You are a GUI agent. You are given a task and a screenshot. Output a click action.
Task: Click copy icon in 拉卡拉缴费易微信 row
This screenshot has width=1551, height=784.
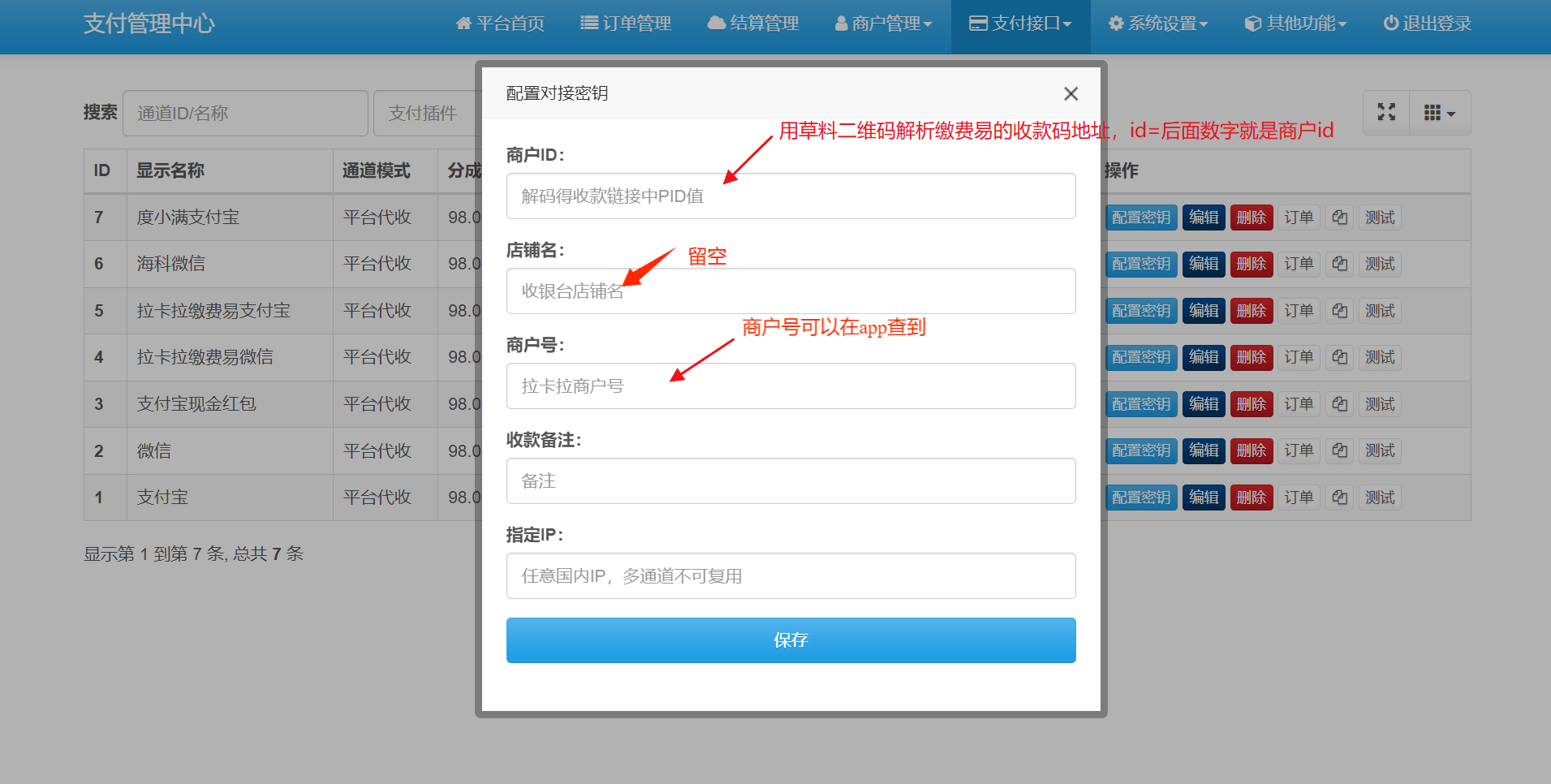(x=1339, y=357)
